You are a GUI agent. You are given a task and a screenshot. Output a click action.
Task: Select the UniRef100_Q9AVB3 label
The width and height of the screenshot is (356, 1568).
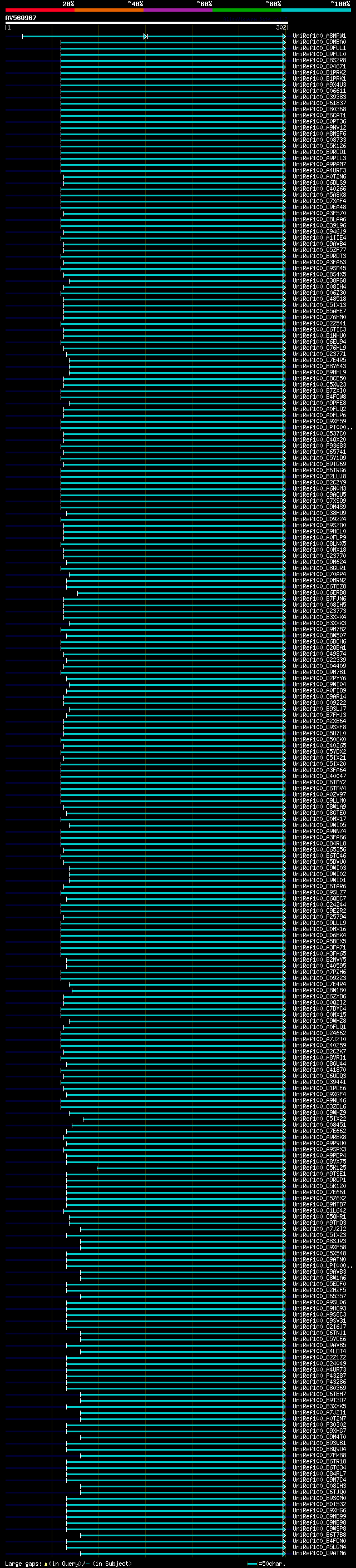coord(319,1272)
